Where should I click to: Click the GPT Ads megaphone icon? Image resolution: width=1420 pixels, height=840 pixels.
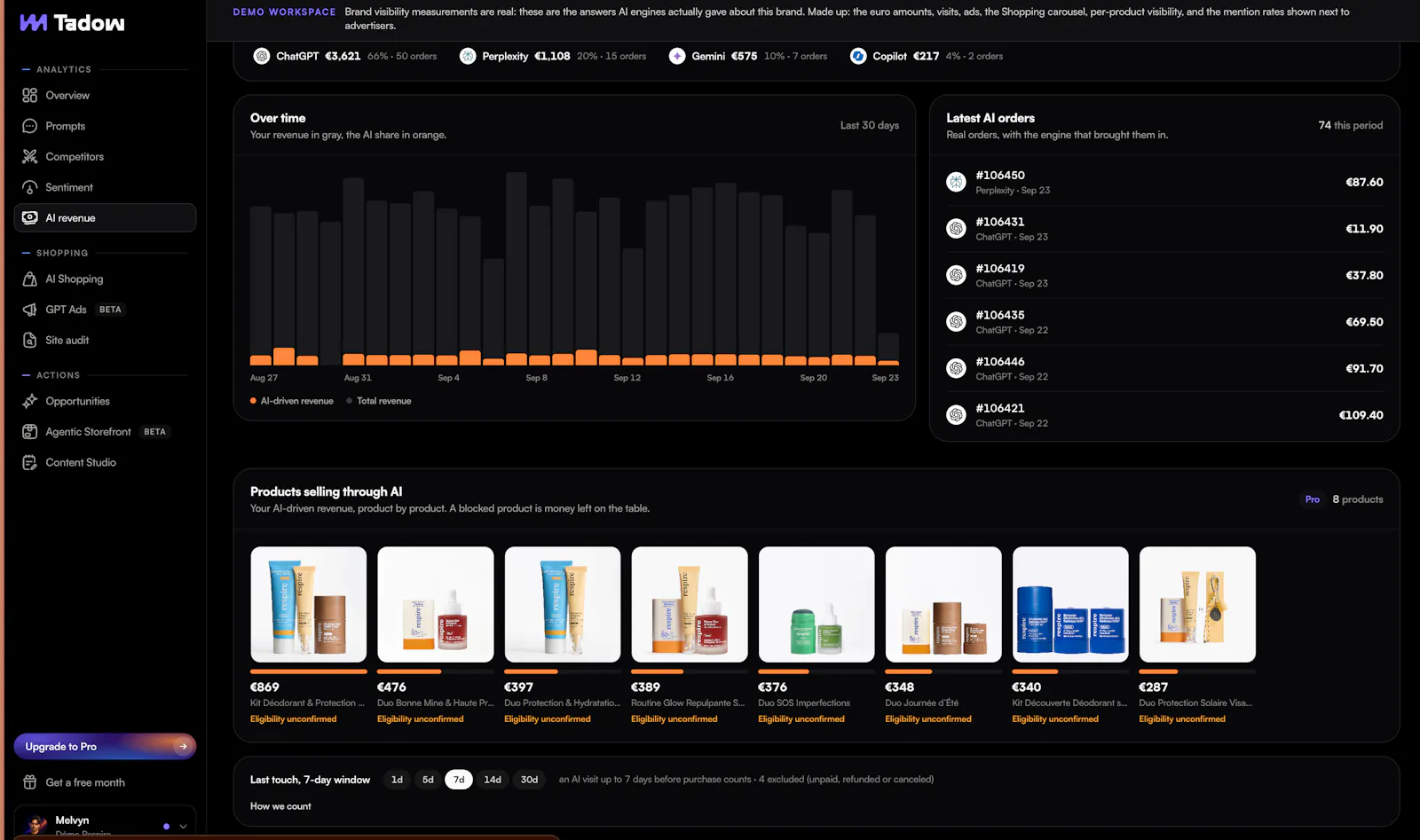point(29,310)
